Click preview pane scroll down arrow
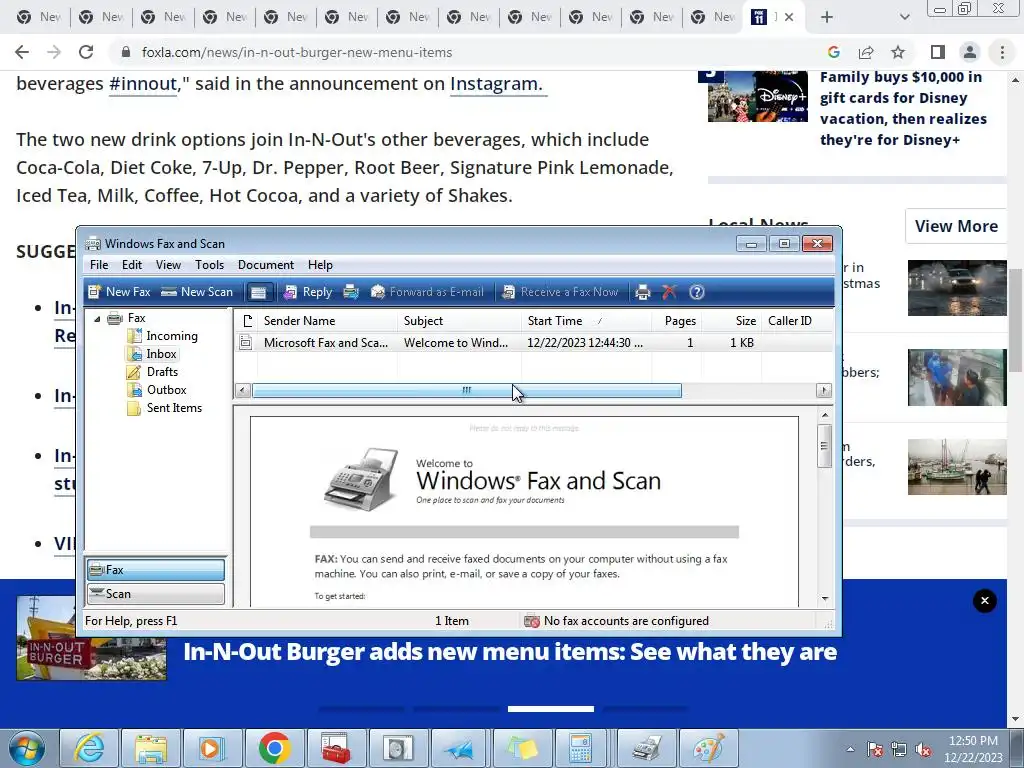1024x768 pixels. pyautogui.click(x=825, y=598)
